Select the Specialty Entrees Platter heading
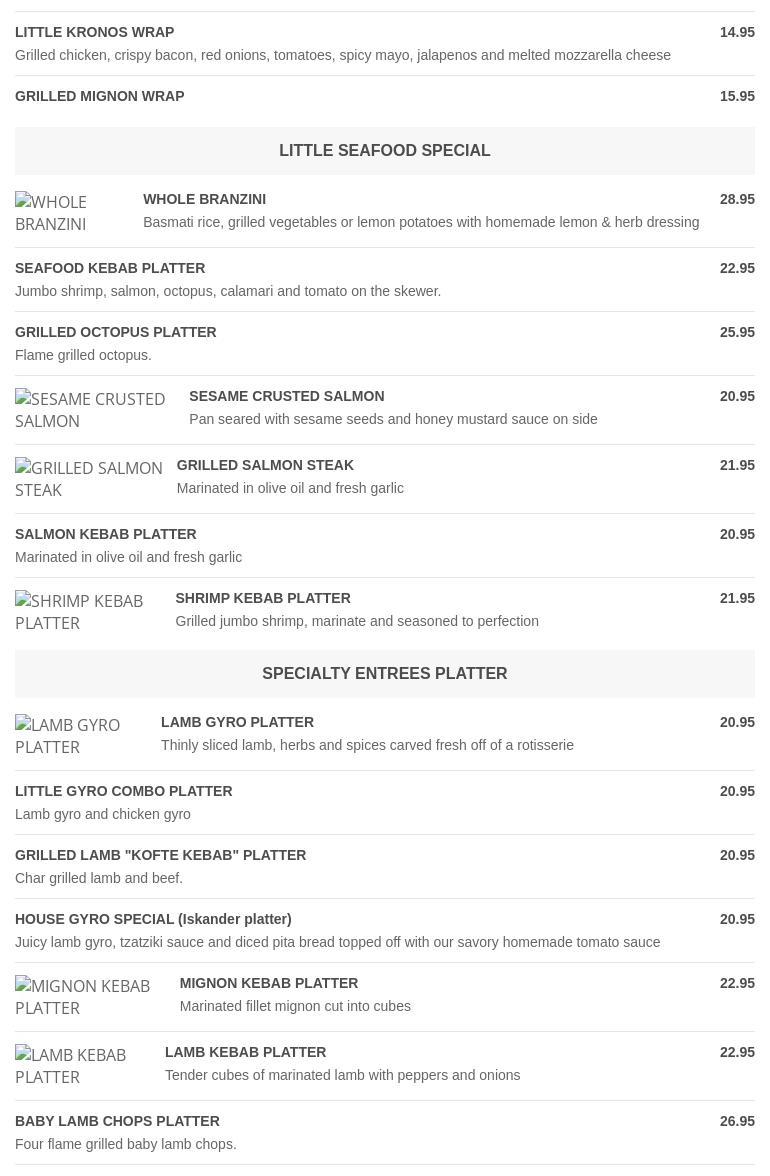Screen dimensions: 770x1176 click(384, 674)
